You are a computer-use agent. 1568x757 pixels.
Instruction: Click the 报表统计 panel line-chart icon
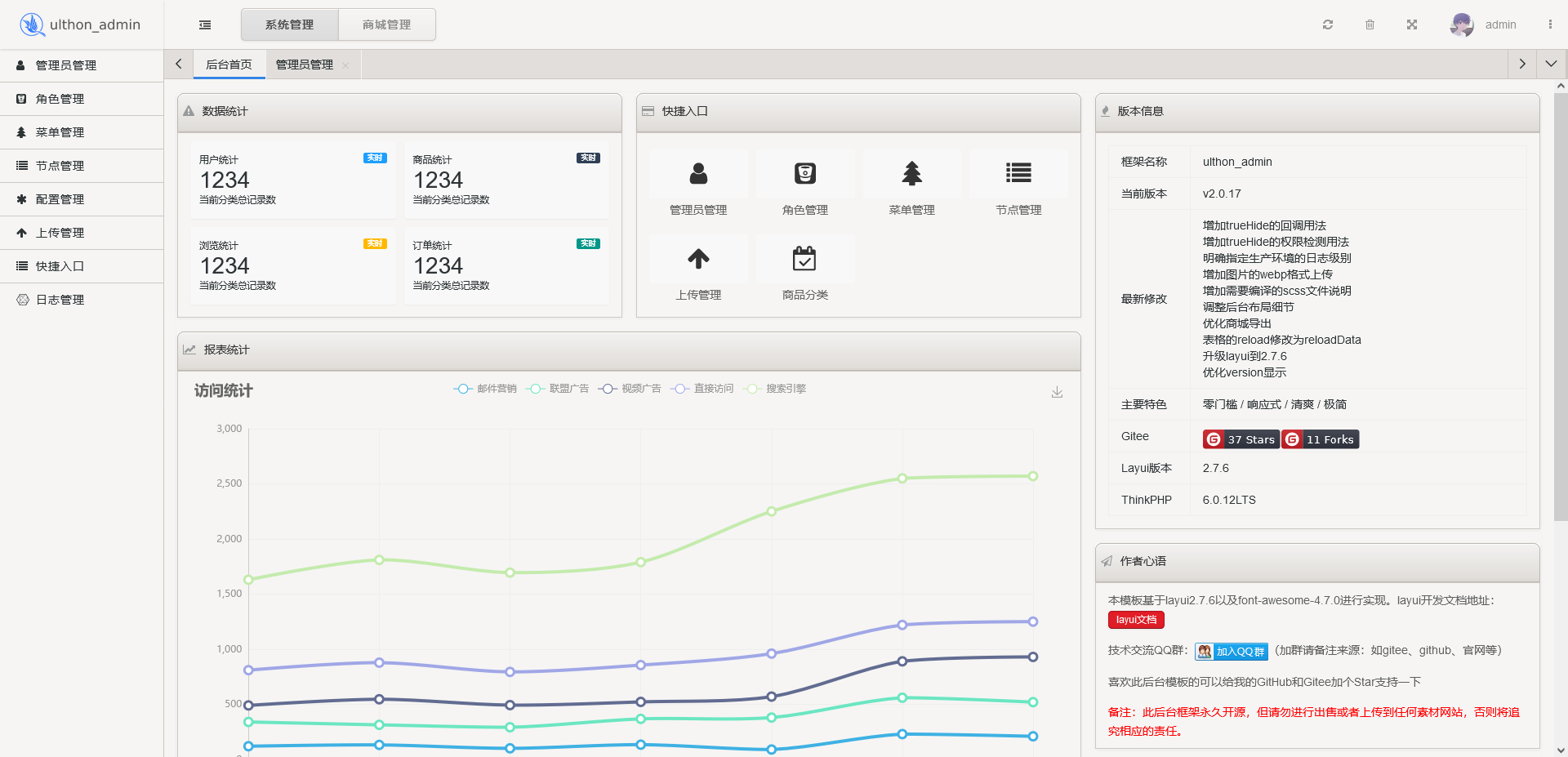tap(189, 350)
